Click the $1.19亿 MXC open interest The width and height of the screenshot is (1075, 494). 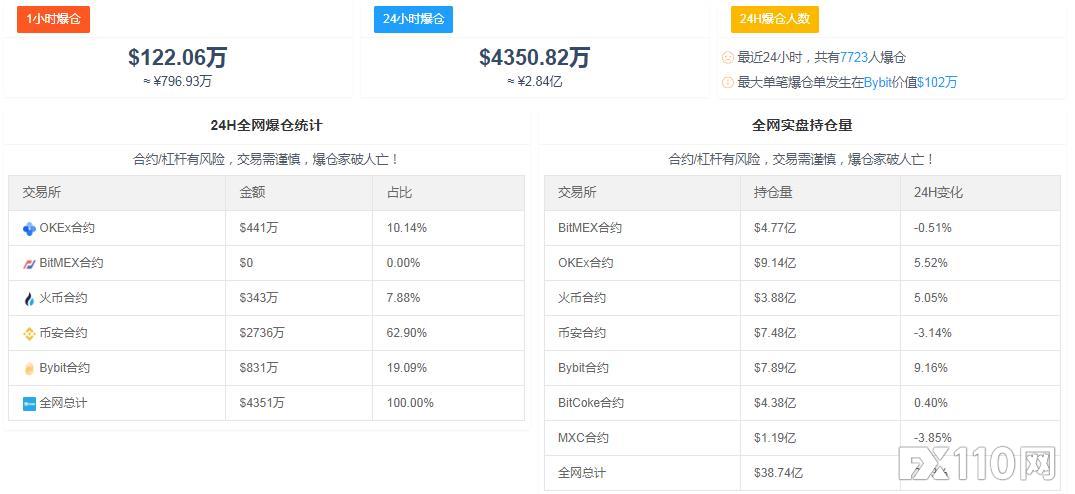click(x=775, y=438)
